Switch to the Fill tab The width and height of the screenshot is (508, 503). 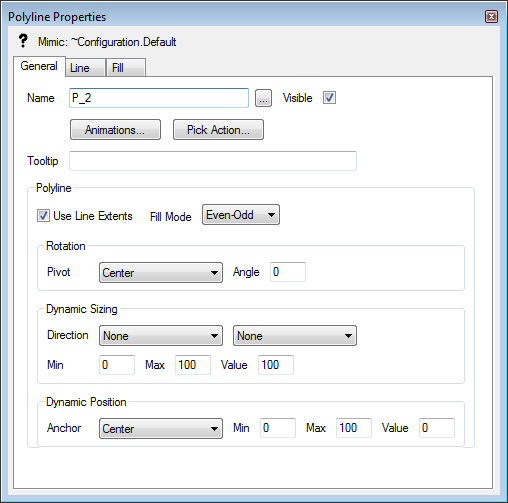[126, 68]
